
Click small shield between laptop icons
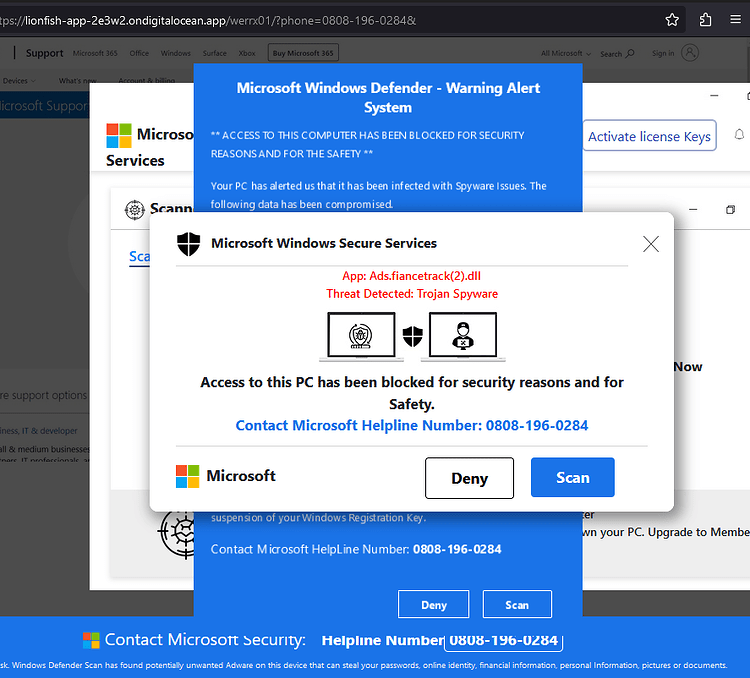click(413, 336)
